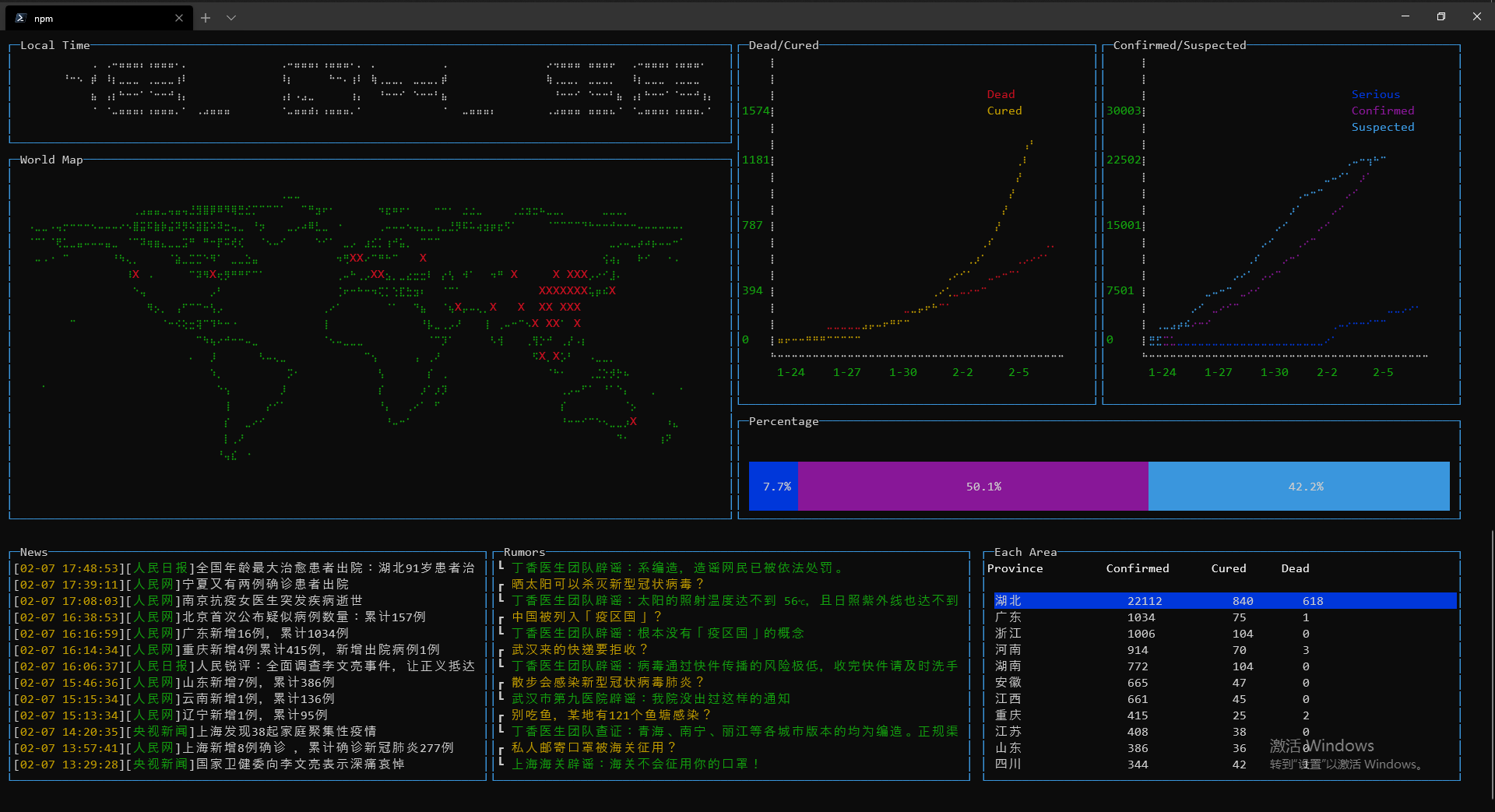Click the news item dated 02-07 14:20:35
The height and width of the screenshot is (812, 1495).
pyautogui.click(x=195, y=732)
